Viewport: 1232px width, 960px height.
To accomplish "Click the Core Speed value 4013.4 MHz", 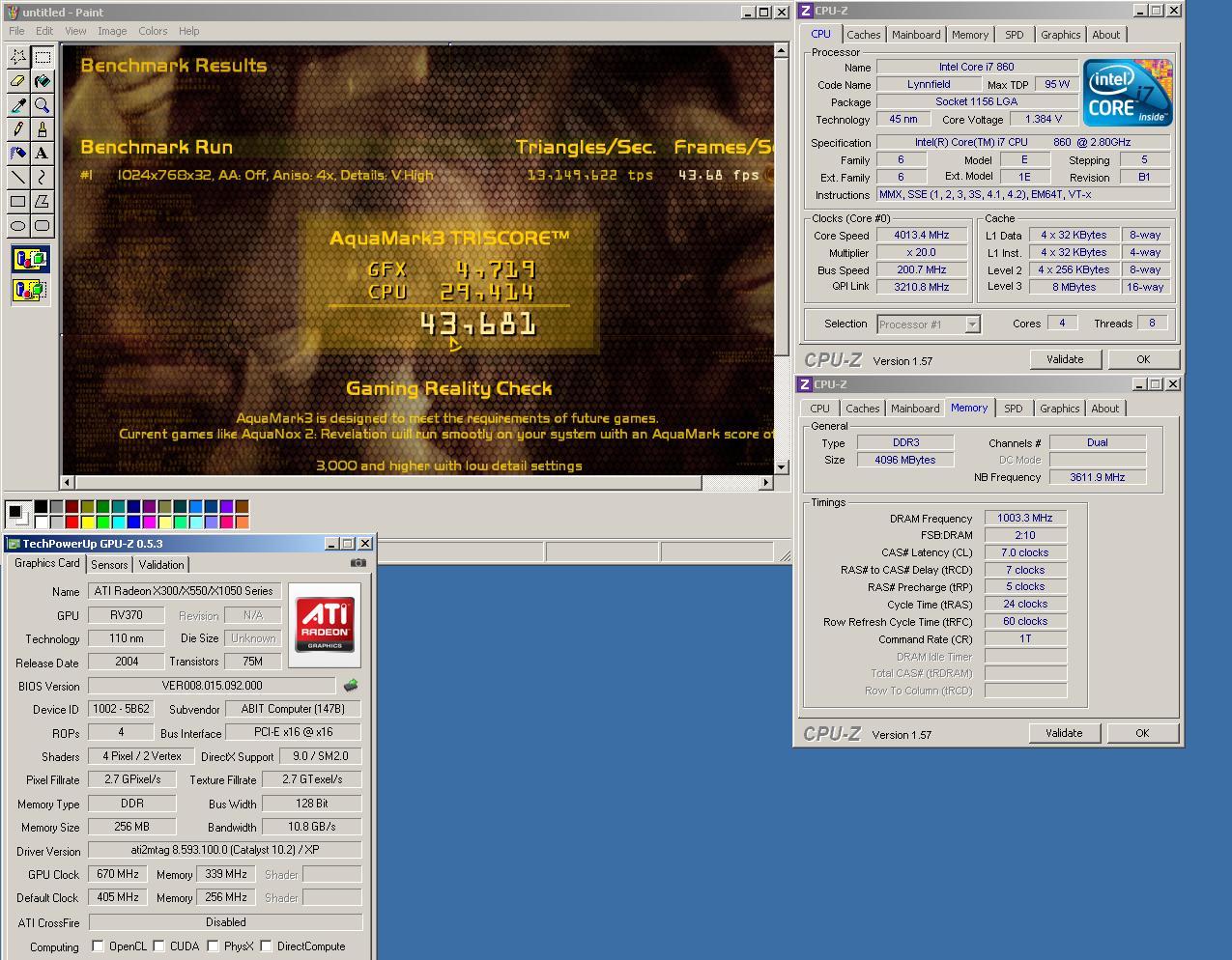I will (922, 235).
